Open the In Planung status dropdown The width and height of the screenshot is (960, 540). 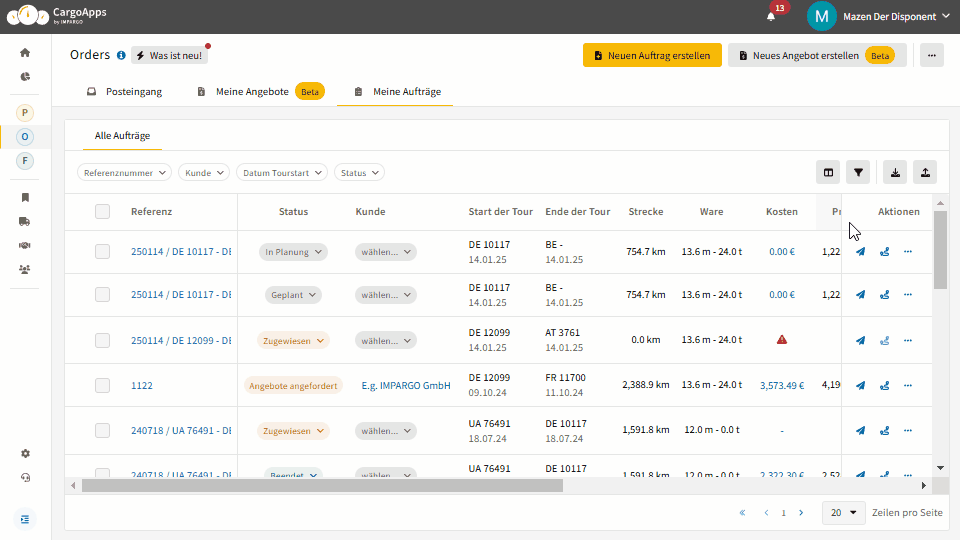pyautogui.click(x=293, y=252)
